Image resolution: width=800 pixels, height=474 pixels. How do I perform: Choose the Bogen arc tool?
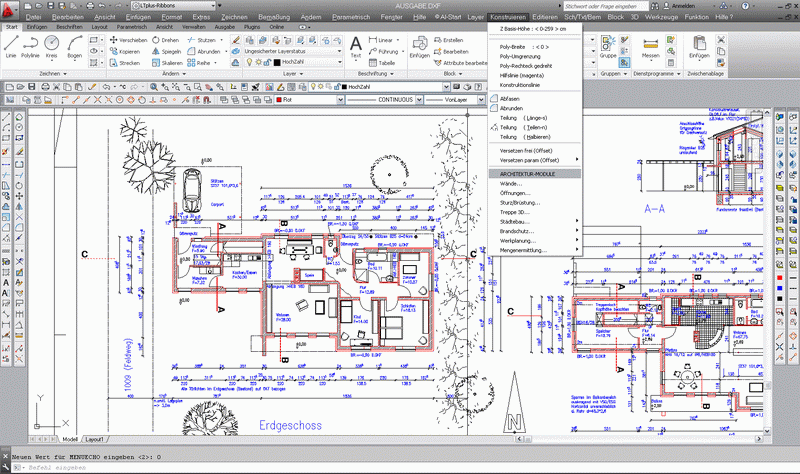(x=74, y=47)
